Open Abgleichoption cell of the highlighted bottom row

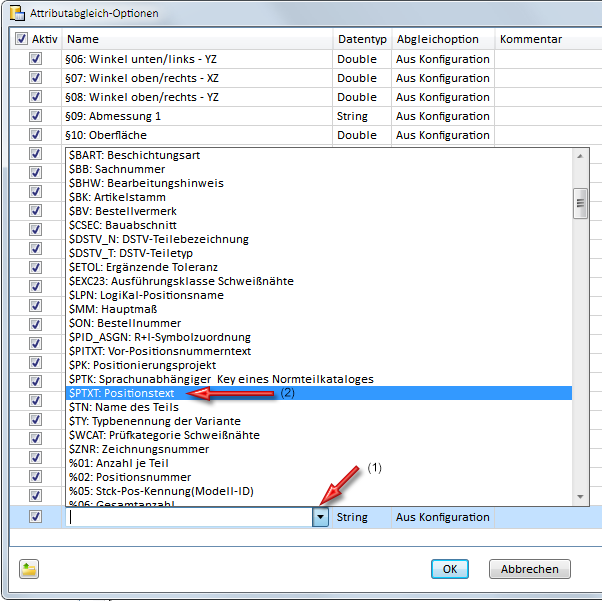click(x=443, y=517)
